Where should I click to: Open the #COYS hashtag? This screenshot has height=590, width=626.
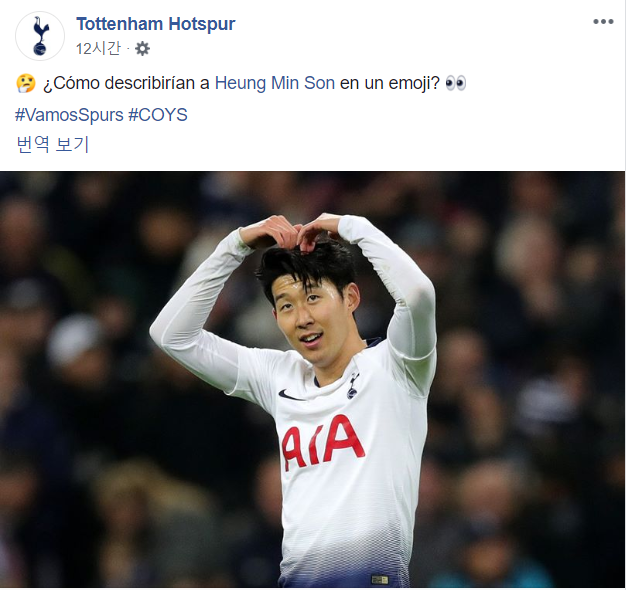tap(158, 115)
